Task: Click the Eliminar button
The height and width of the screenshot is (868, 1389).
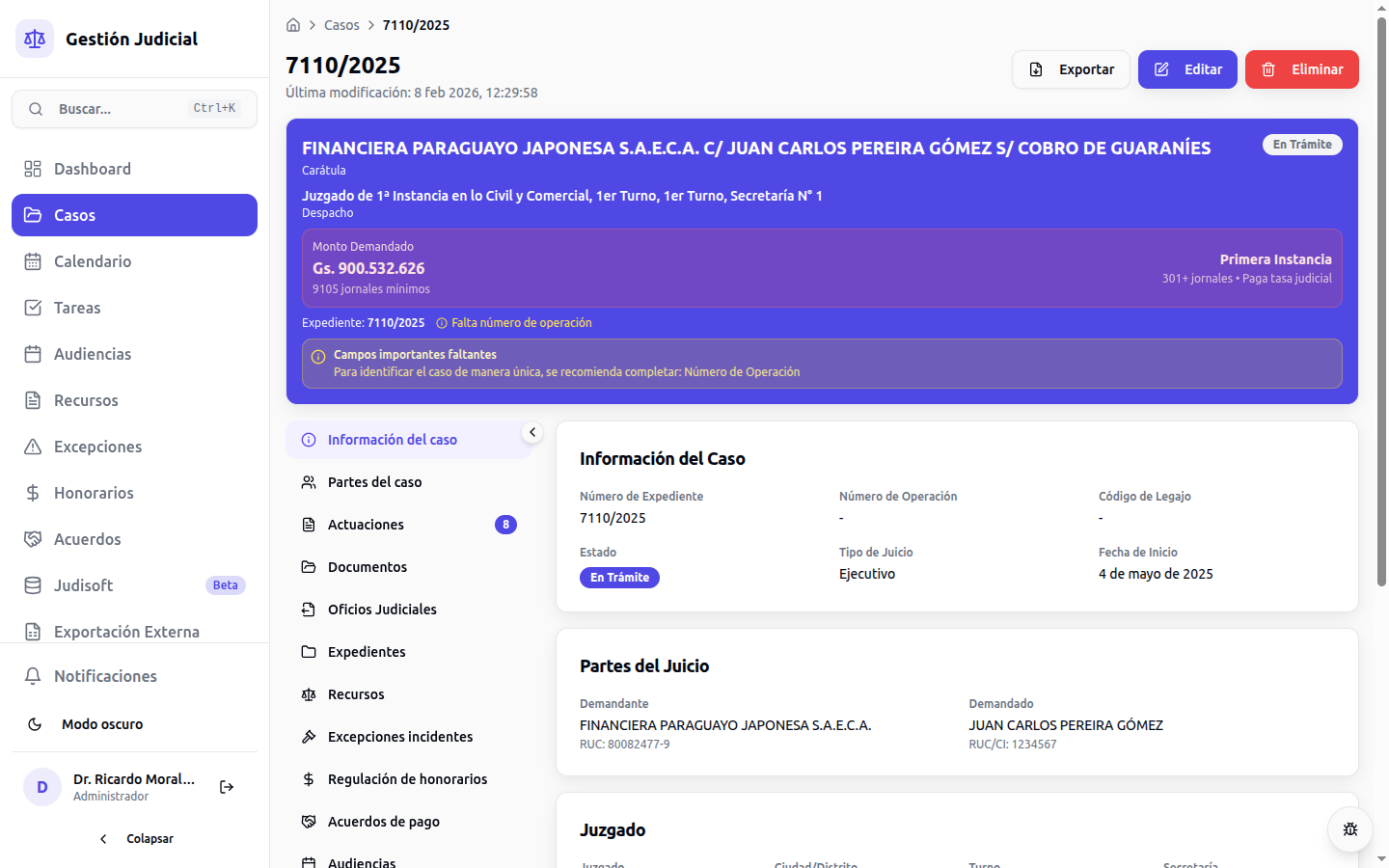Action: coord(1302,69)
